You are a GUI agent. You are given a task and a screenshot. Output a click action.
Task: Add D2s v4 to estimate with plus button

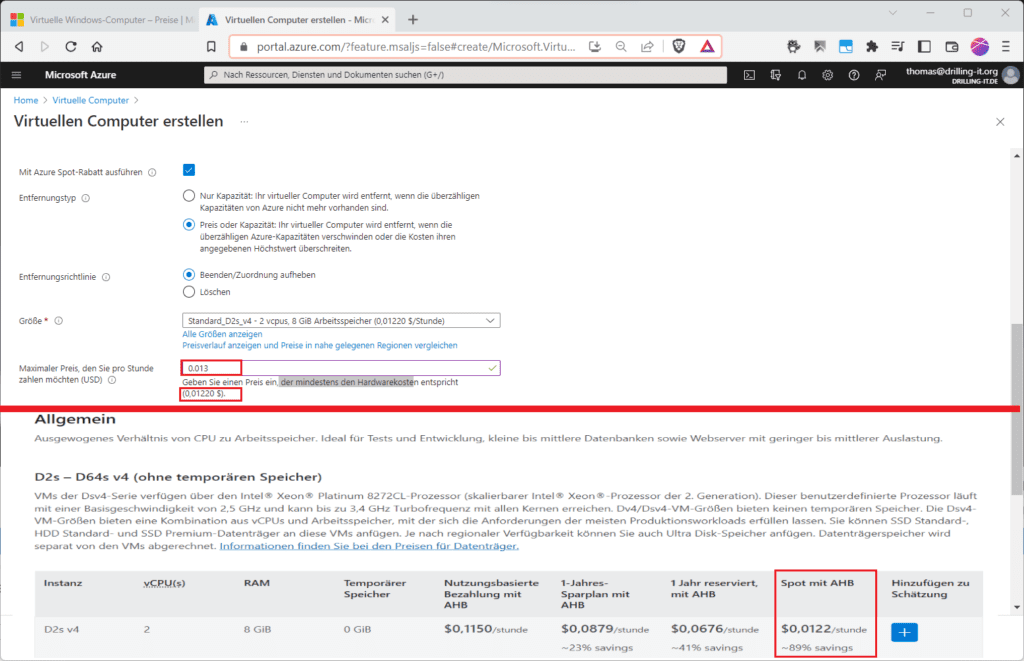[x=904, y=632]
